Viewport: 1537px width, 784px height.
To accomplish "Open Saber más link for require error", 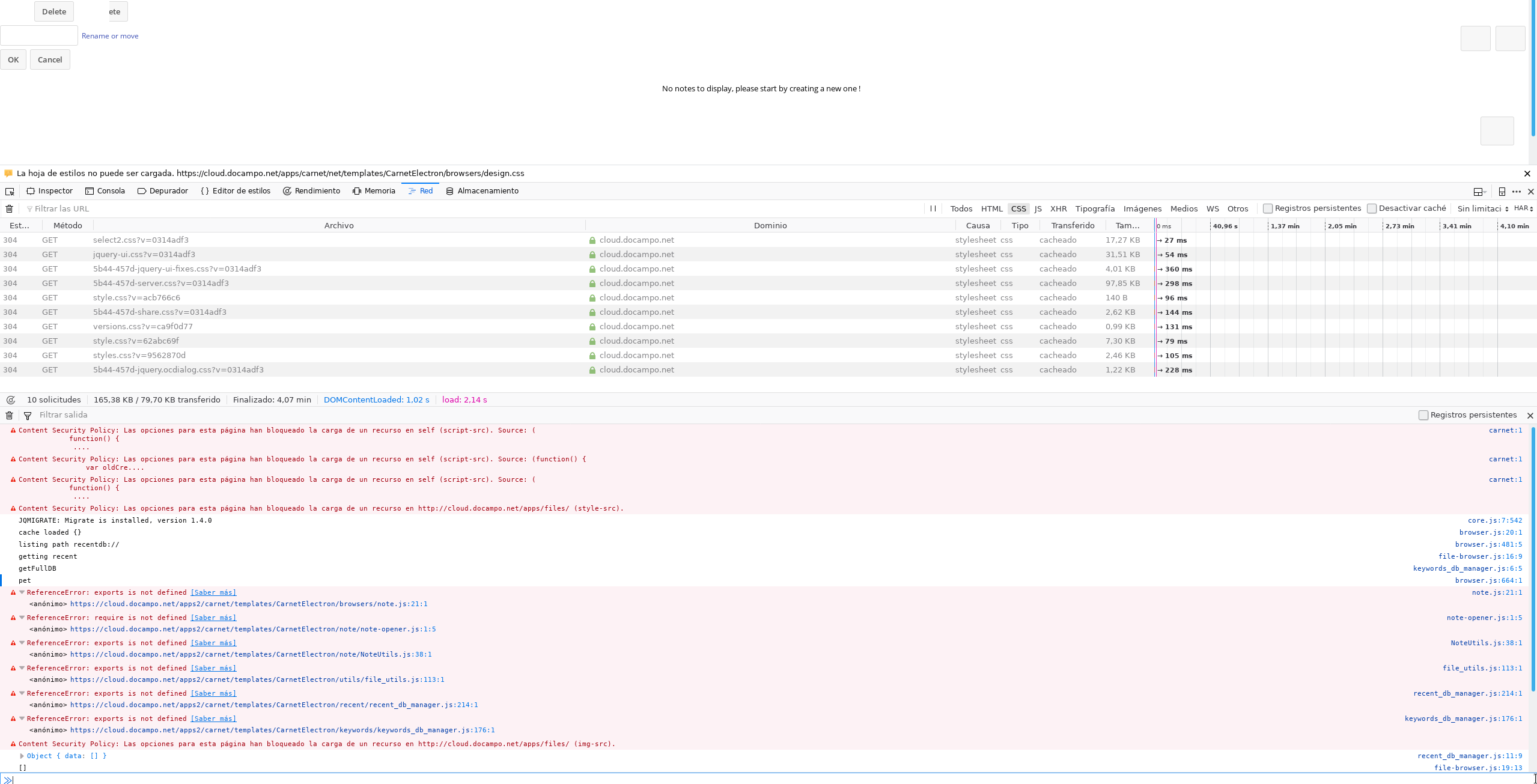I will 213,618.
